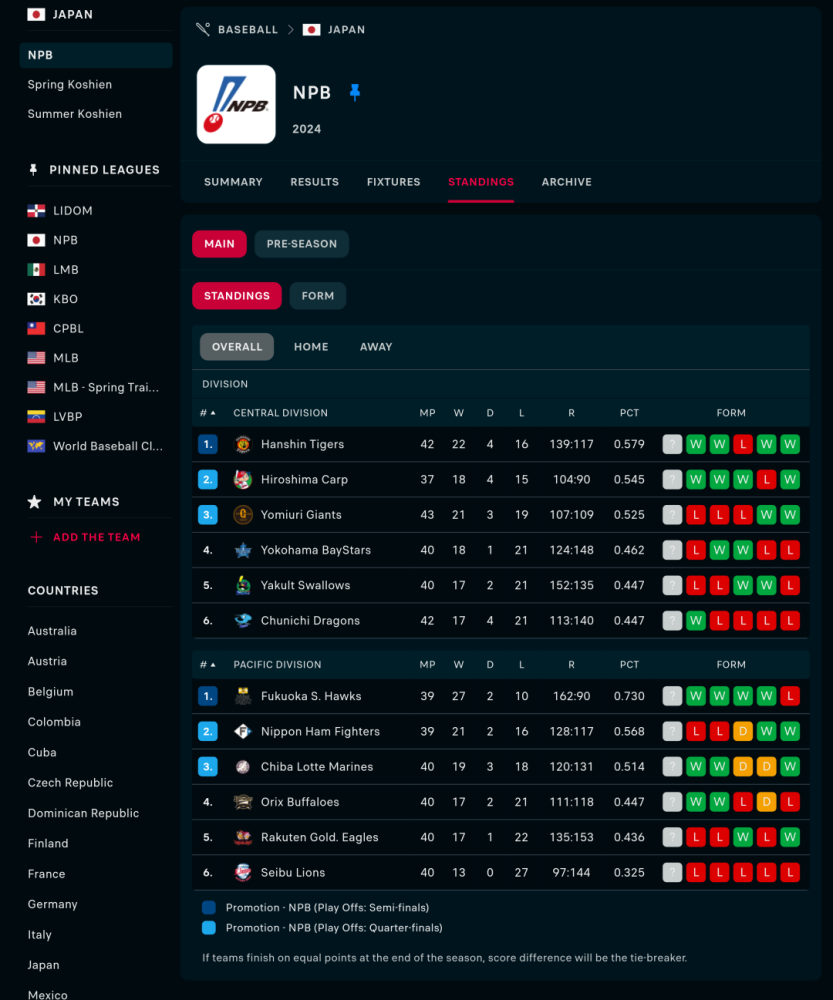Select the Pre-Season stage toggle
Image resolution: width=833 pixels, height=1000 pixels.
coord(302,244)
